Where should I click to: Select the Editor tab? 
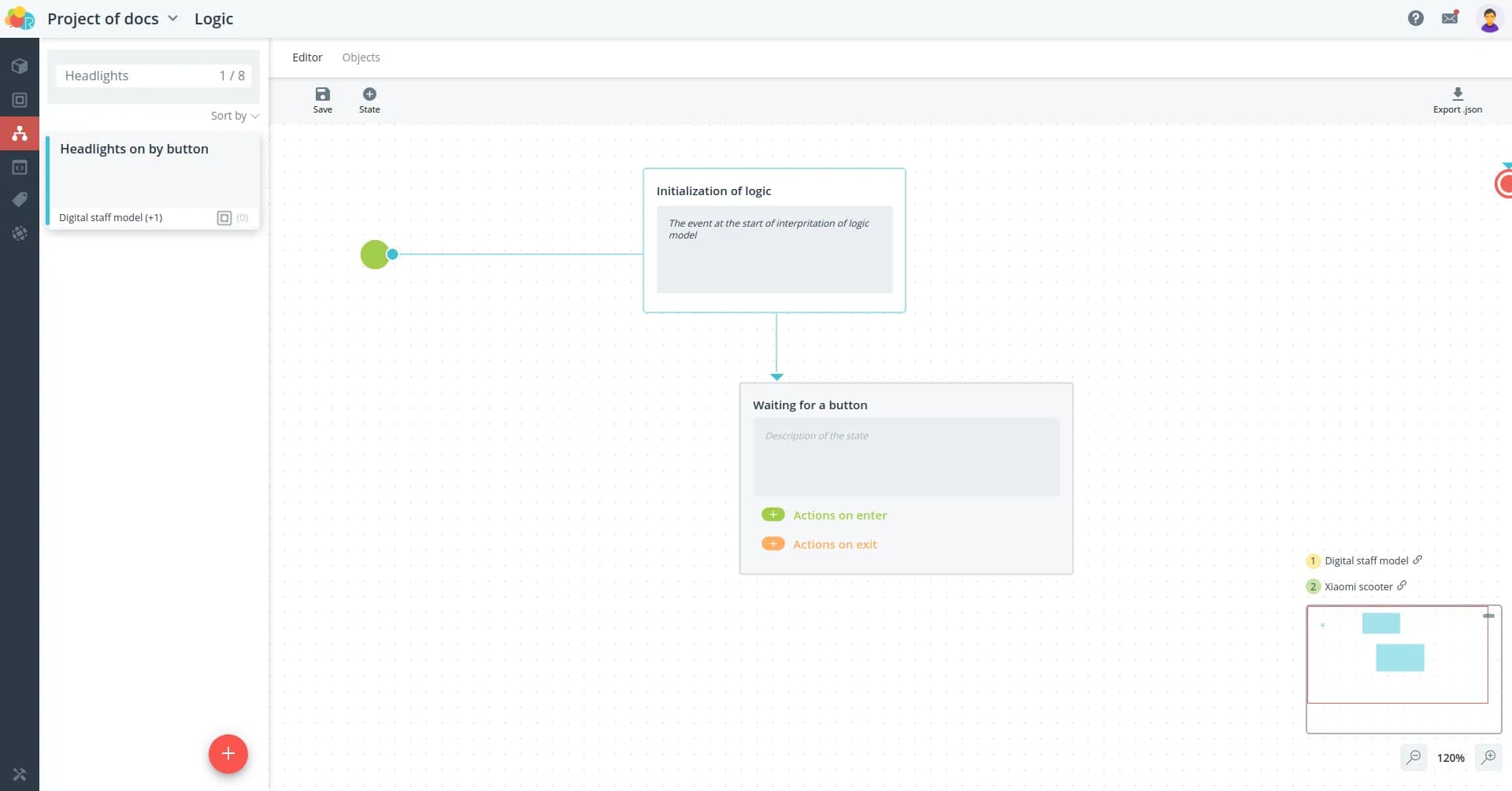(x=307, y=57)
